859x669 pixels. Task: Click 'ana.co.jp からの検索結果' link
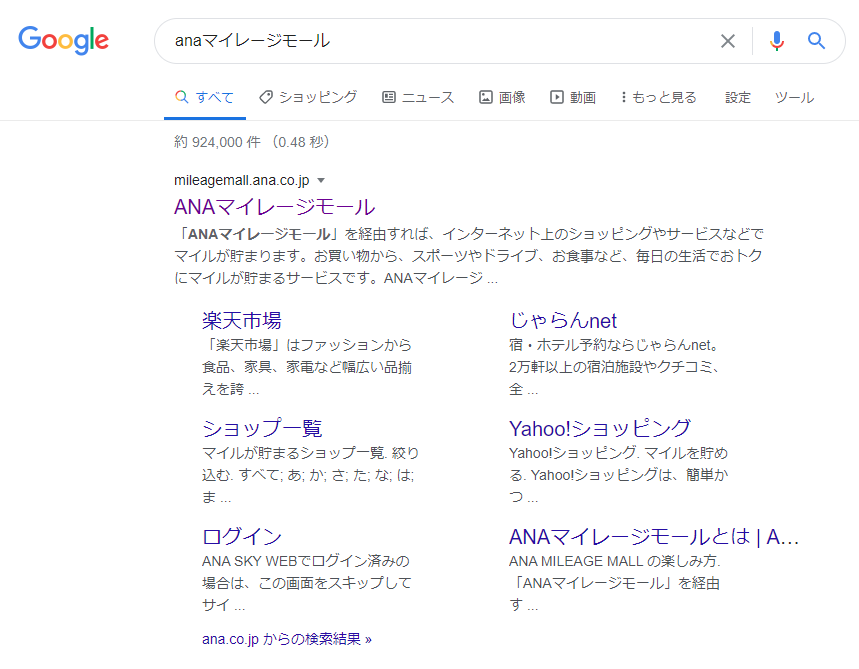(286, 638)
